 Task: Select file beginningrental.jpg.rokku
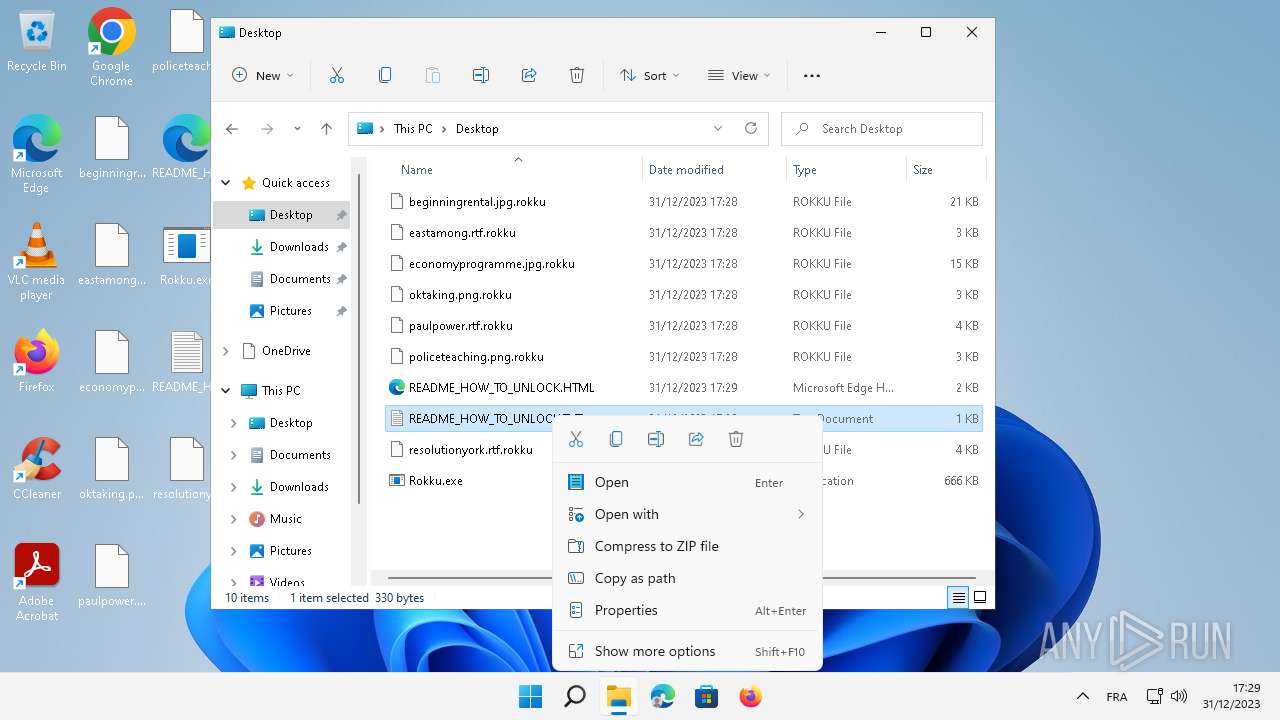684,202
